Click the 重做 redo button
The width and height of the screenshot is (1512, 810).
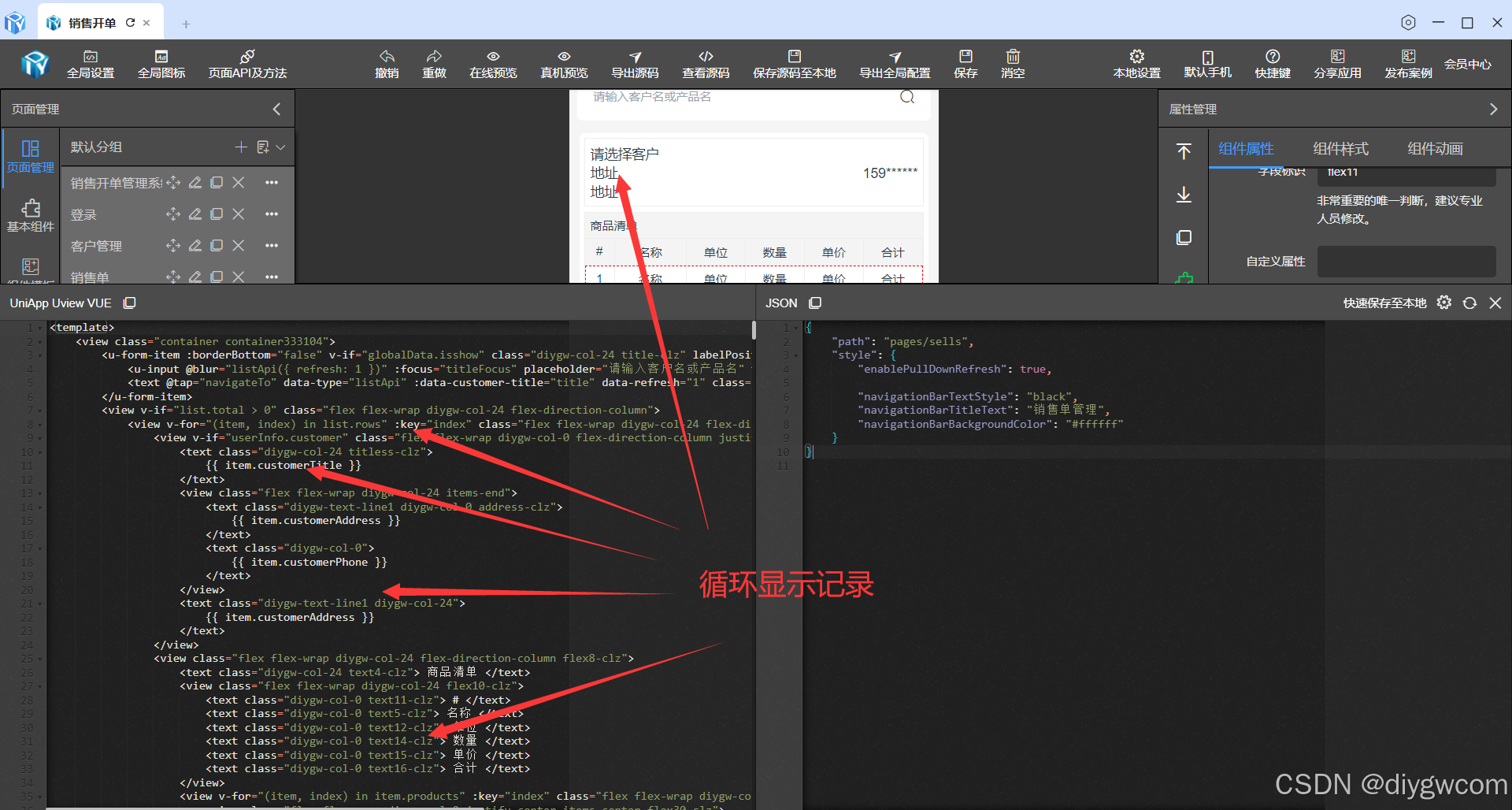pos(434,64)
